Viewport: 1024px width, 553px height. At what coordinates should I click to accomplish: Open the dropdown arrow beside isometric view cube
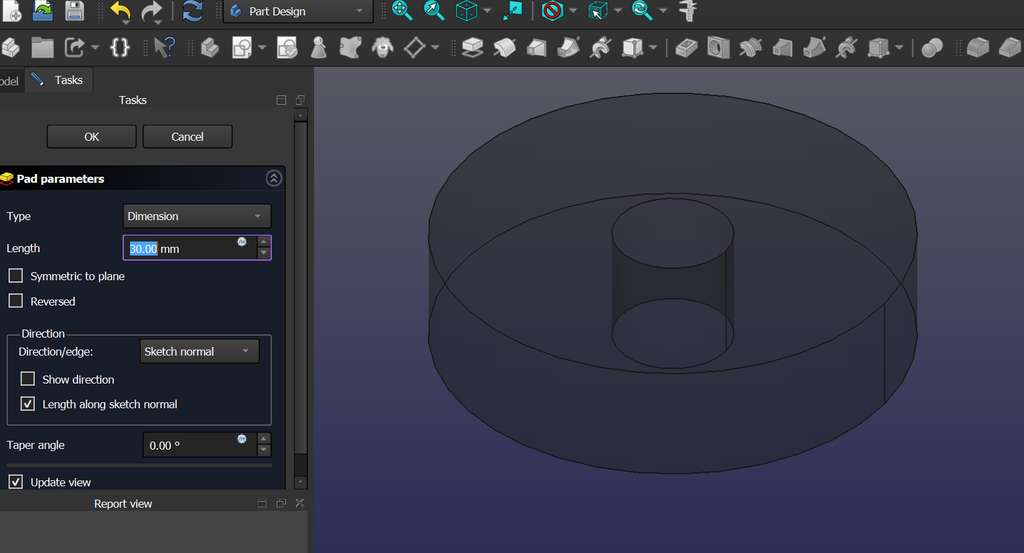tap(487, 11)
